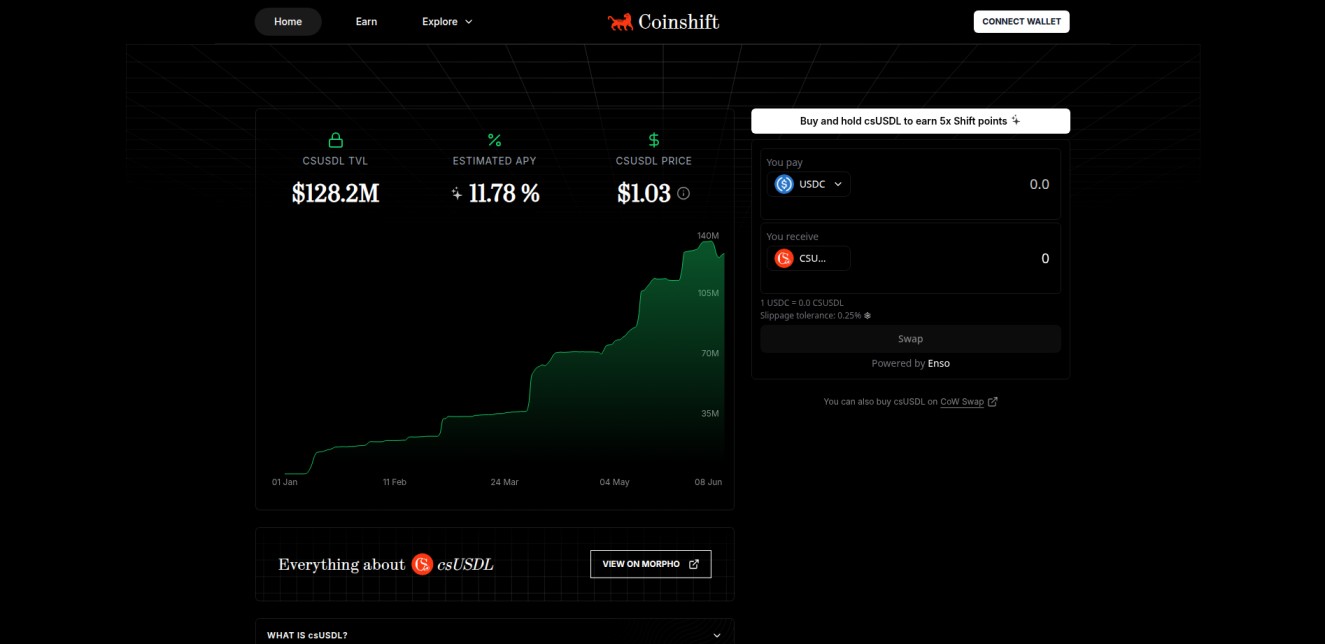This screenshot has width=1325, height=644.
Task: Open the Explore dropdown menu
Action: pos(447,22)
